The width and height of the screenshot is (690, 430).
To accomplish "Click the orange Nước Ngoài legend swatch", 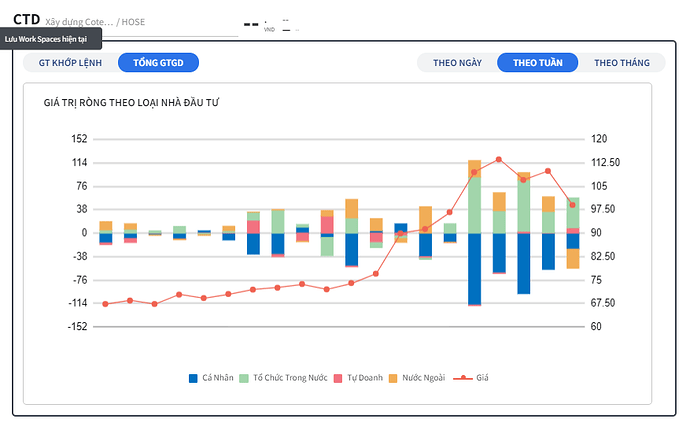I will coord(394,378).
